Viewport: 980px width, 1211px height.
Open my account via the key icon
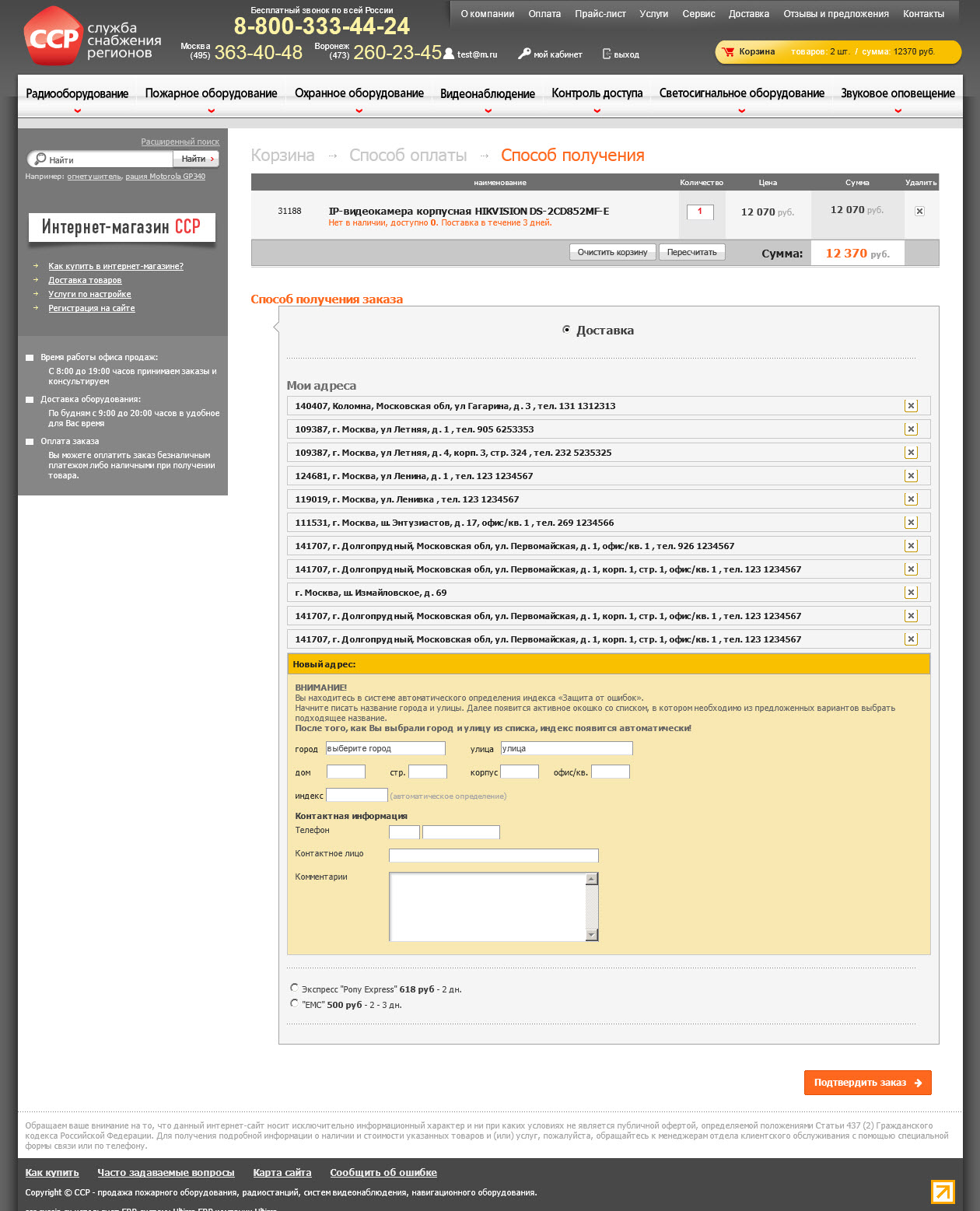pos(525,54)
